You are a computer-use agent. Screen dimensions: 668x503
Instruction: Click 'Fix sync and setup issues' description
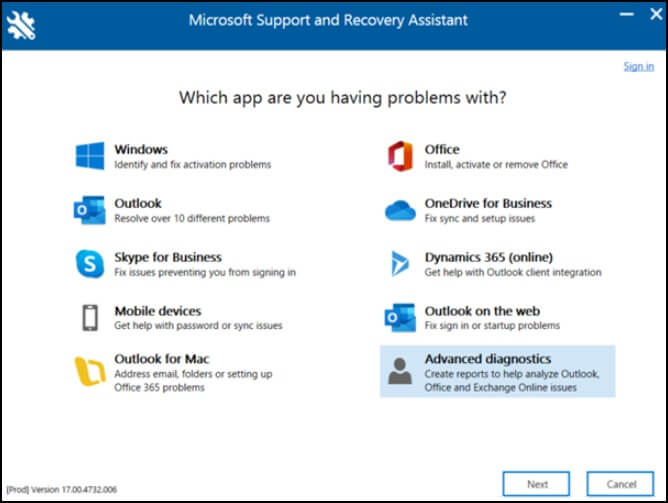pos(480,218)
